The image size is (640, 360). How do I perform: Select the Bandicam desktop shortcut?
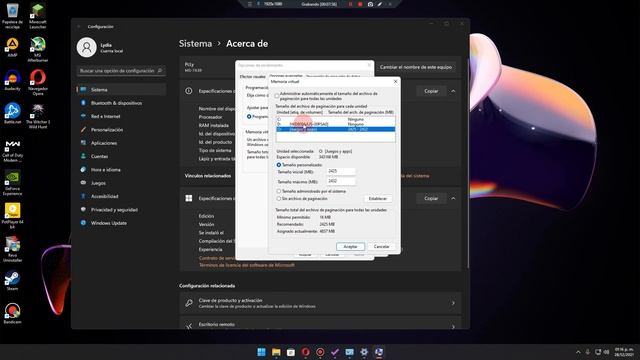point(12,313)
